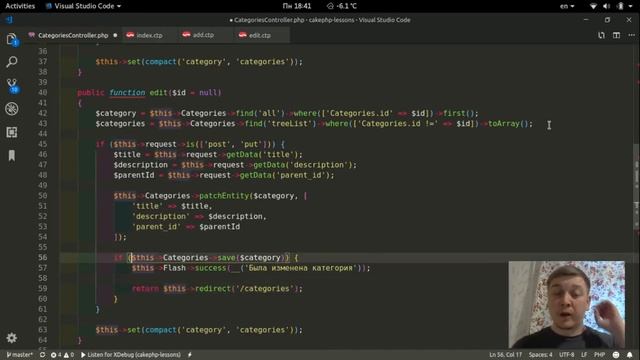Open the Manage gear menu
The width and height of the screenshot is (640, 360).
tap(11, 338)
